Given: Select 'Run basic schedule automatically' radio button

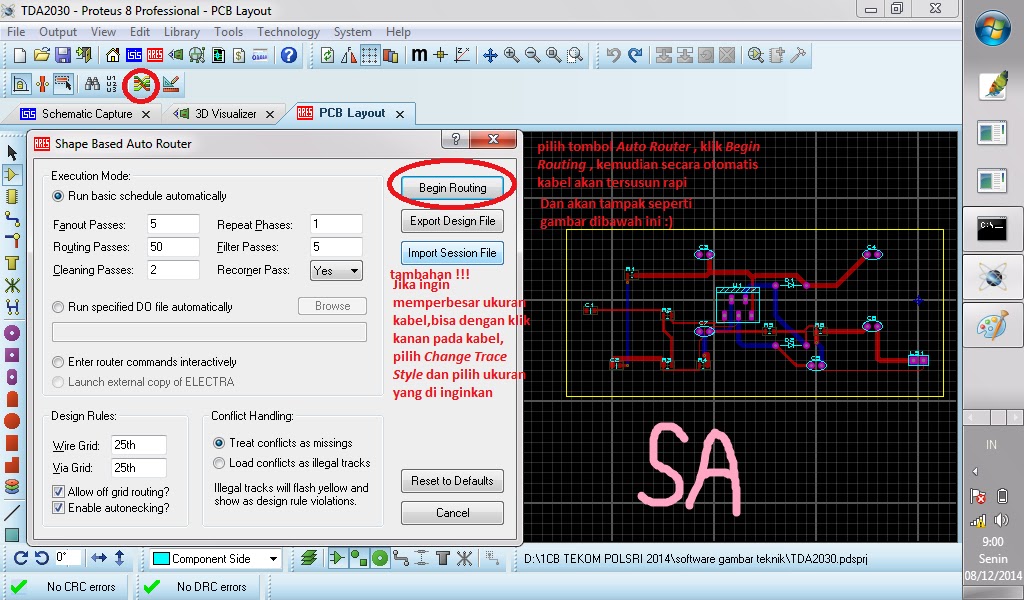Looking at the screenshot, I should point(58,196).
